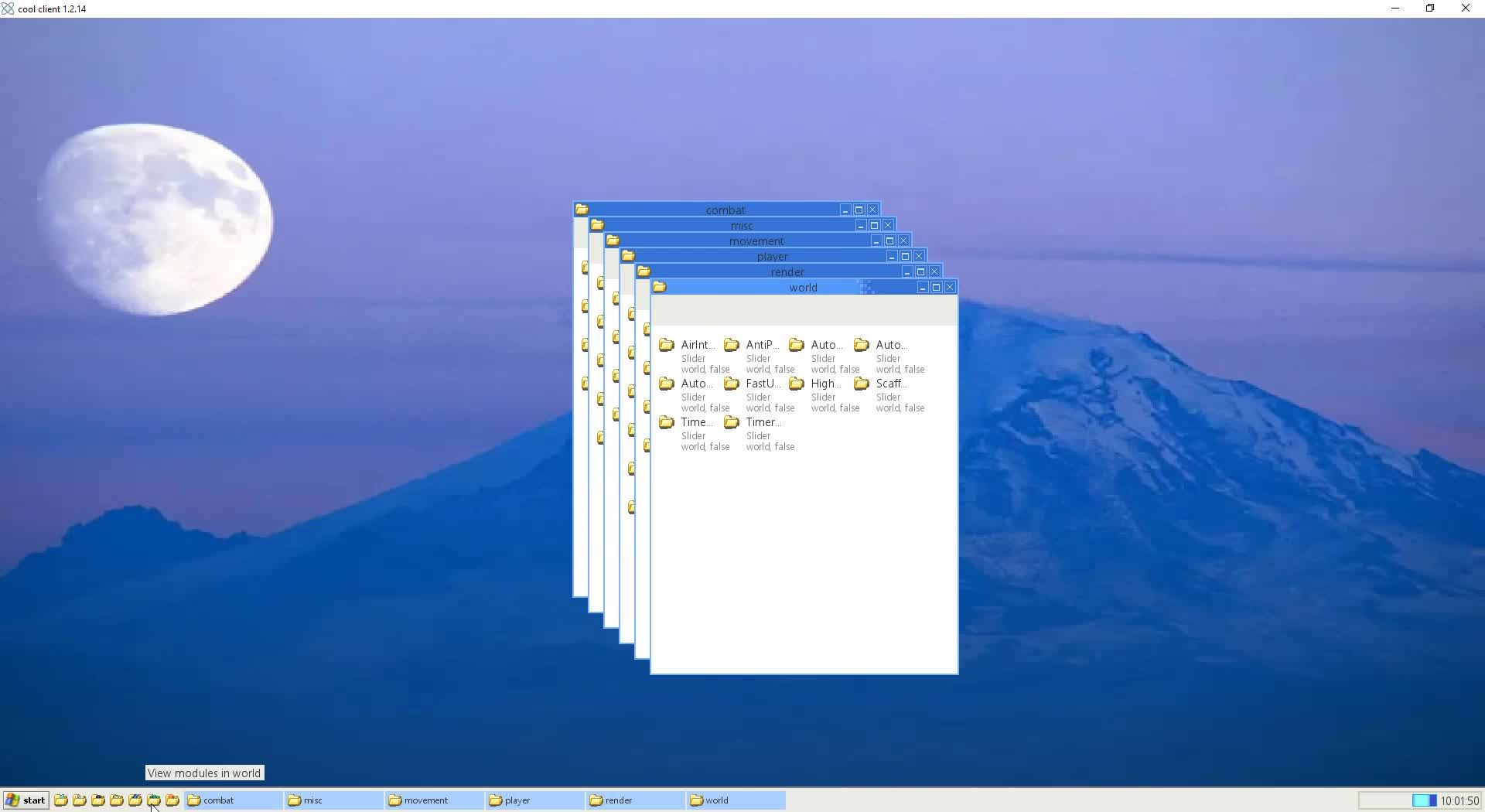Click the world window's title bar folder icon
The width and height of the screenshot is (1485, 812).
click(659, 287)
